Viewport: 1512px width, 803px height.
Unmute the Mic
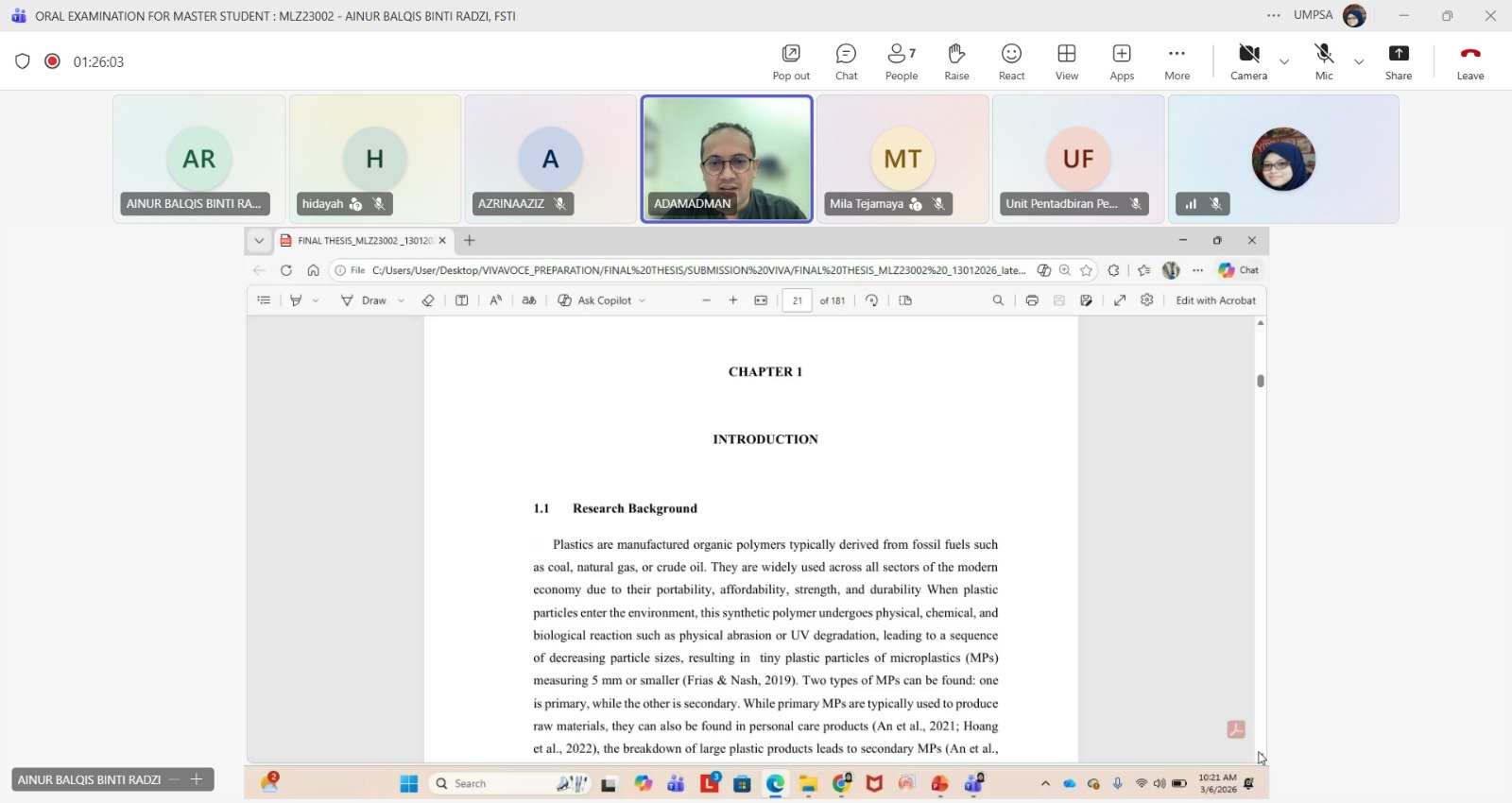point(1324,62)
